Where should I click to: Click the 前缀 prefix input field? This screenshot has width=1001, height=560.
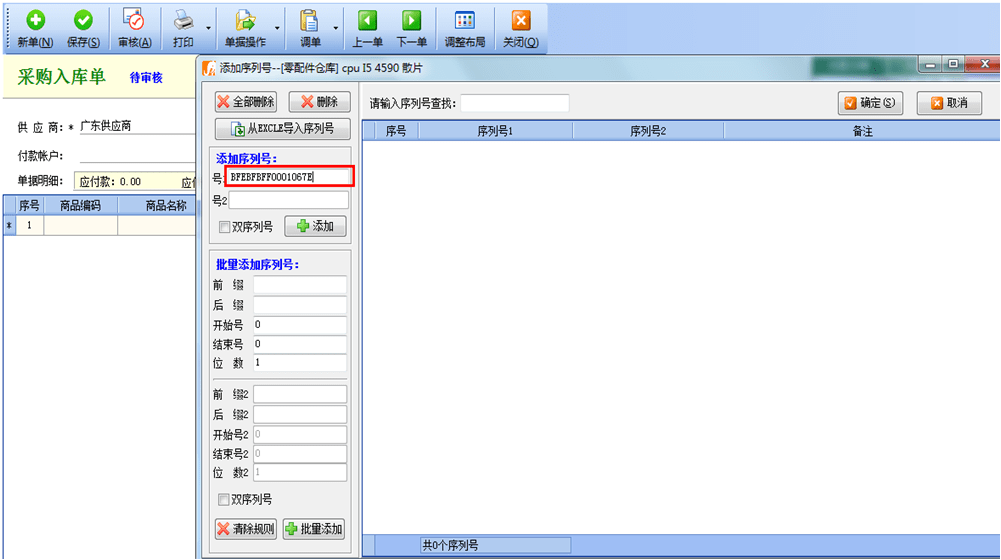(x=300, y=285)
